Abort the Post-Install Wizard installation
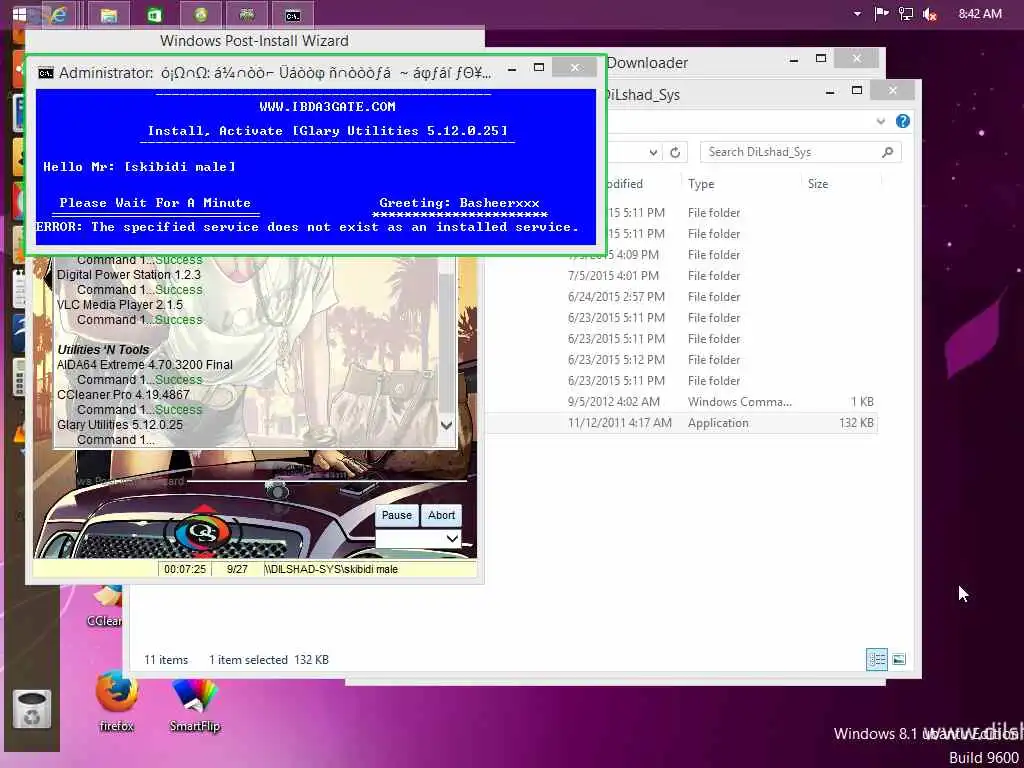1024x768 pixels. pos(441,515)
